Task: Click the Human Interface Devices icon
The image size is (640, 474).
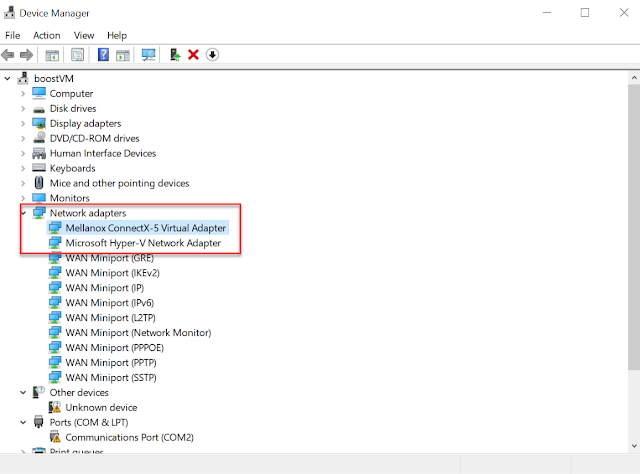Action: (x=39, y=154)
